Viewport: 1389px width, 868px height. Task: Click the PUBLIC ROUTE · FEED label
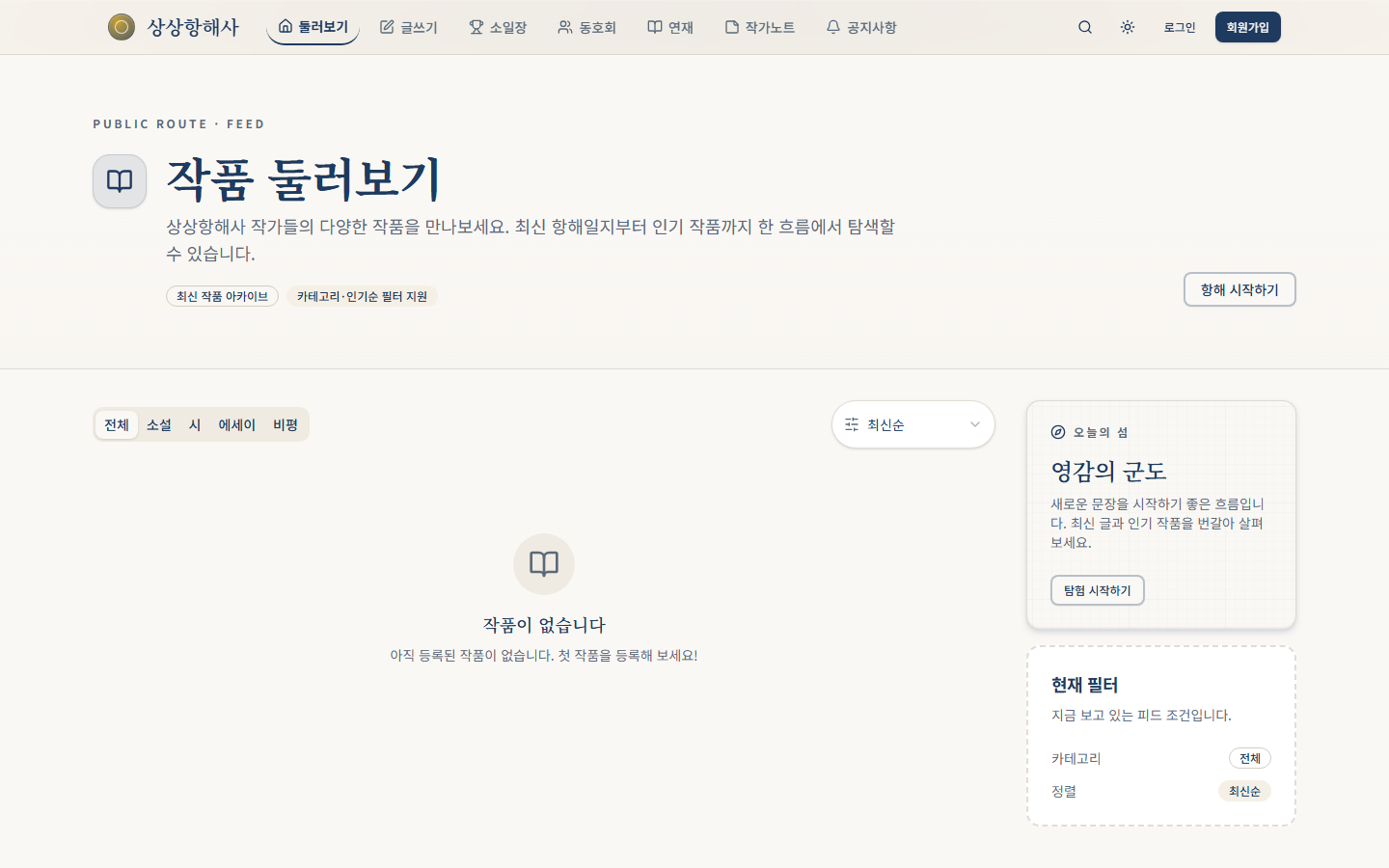coord(178,123)
